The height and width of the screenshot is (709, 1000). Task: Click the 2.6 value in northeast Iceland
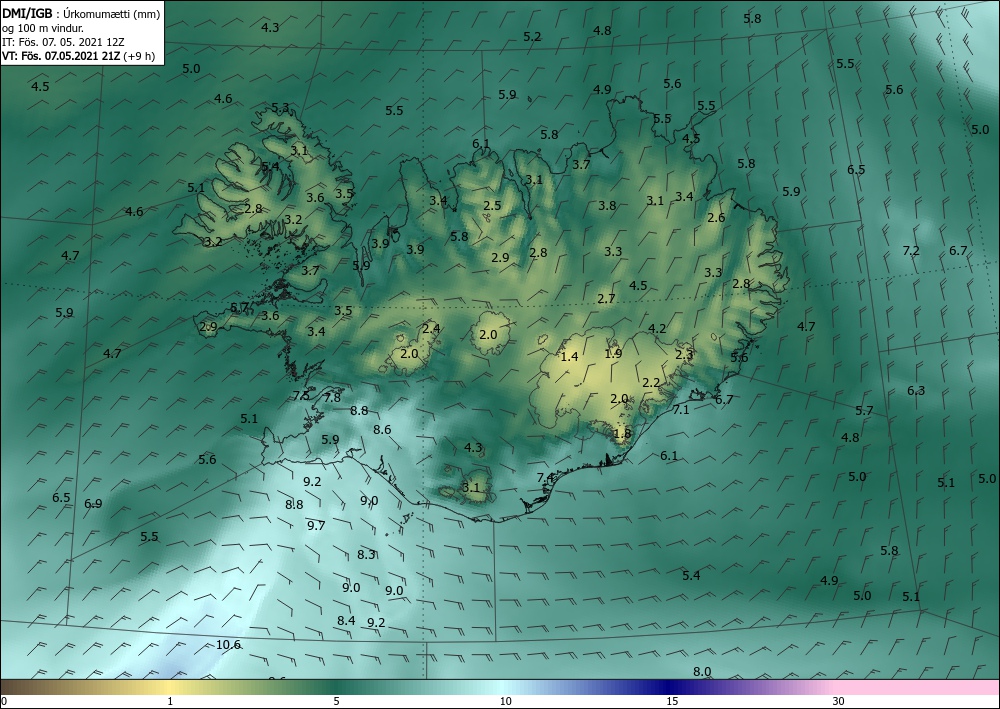pyautogui.click(x=716, y=217)
